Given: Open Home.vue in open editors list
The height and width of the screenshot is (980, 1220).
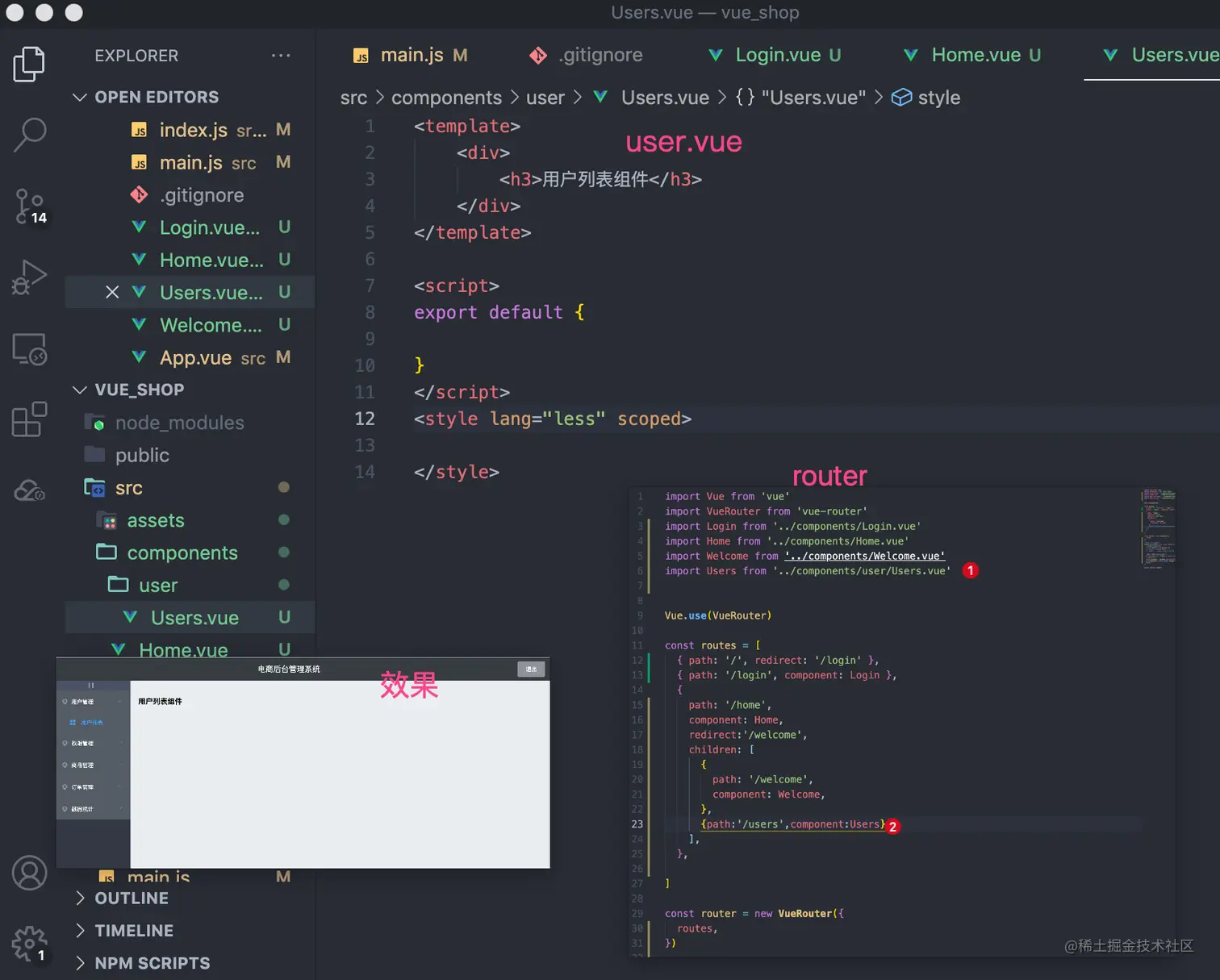Looking at the screenshot, I should pos(190,260).
